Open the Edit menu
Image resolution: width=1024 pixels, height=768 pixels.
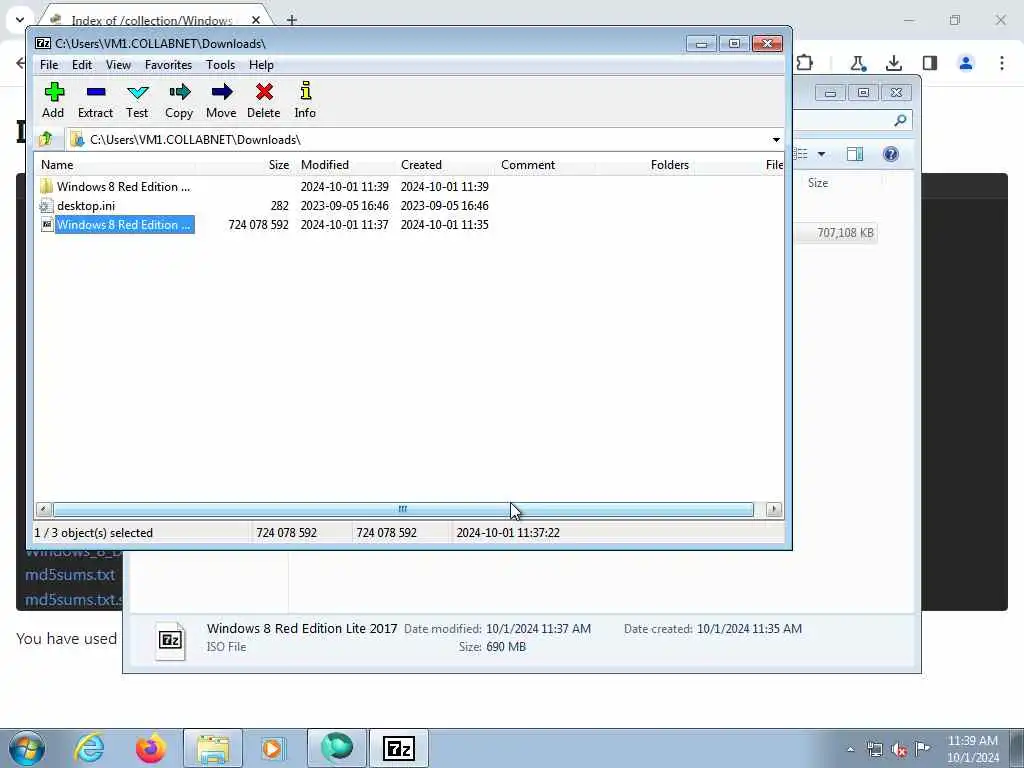pyautogui.click(x=82, y=65)
